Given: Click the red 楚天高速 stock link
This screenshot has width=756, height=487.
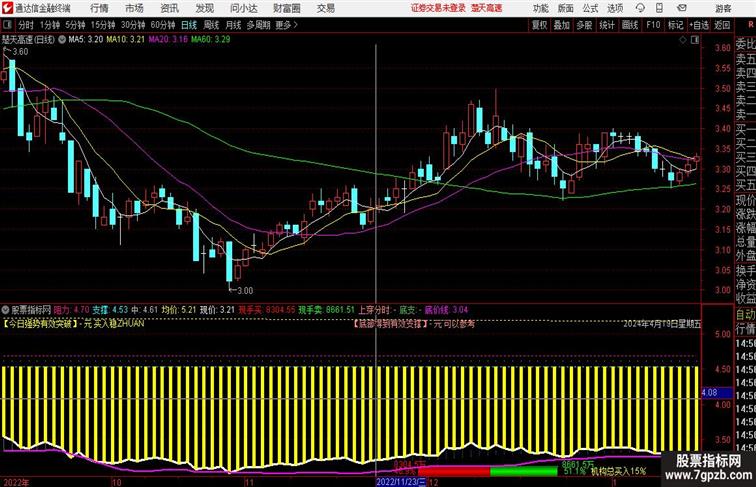Looking at the screenshot, I should (486, 8).
